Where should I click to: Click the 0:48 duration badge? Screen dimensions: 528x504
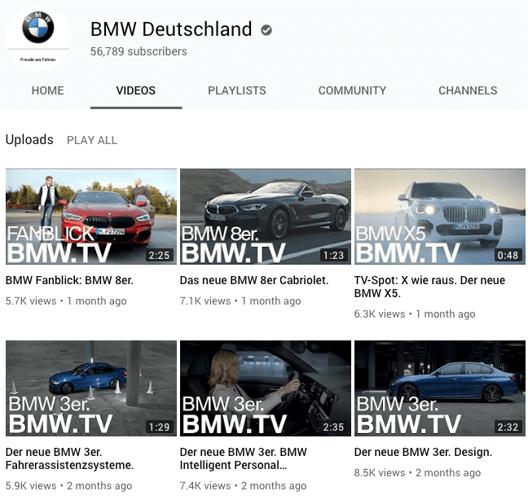[x=508, y=255]
